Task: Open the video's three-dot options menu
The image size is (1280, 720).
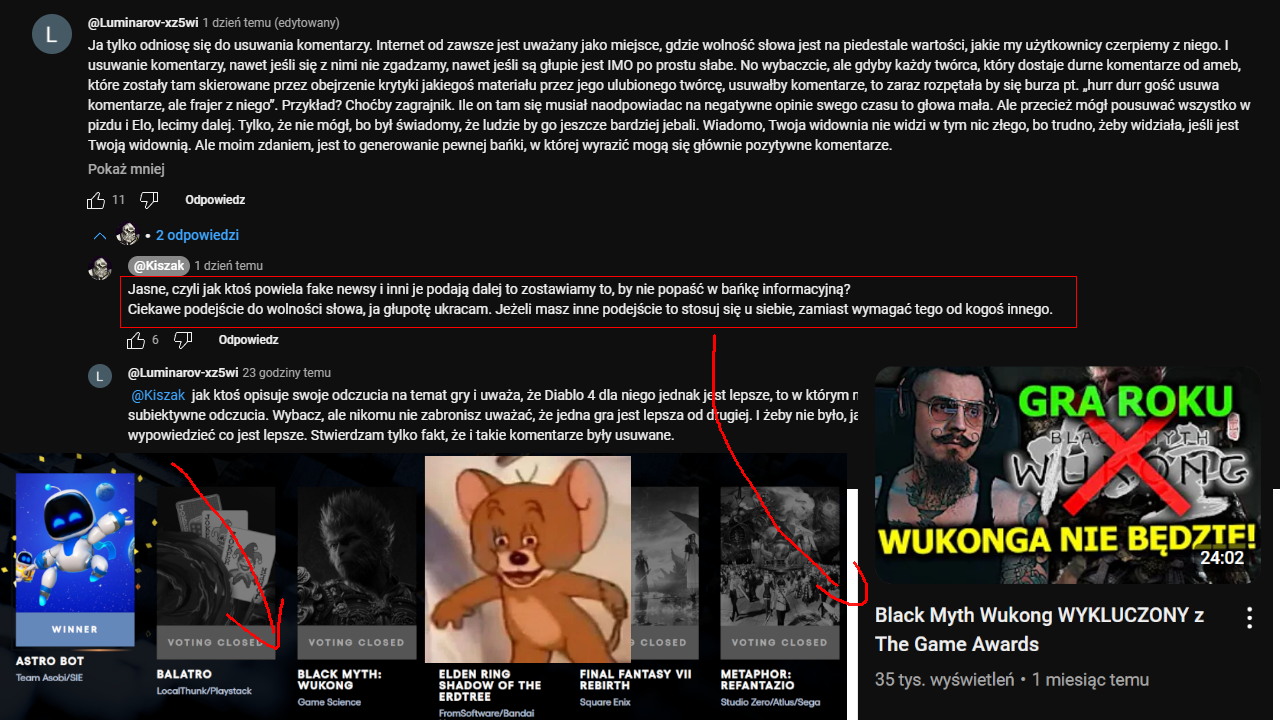Action: (x=1249, y=618)
